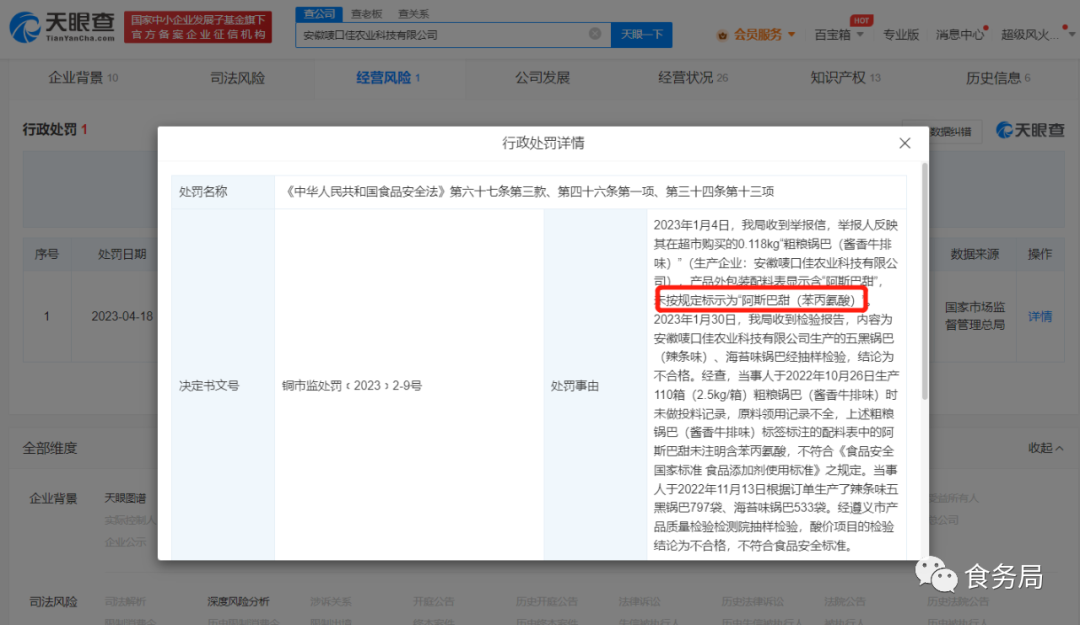Switch to the 企业背景 tab
This screenshot has height=625, width=1080.
pos(83,78)
